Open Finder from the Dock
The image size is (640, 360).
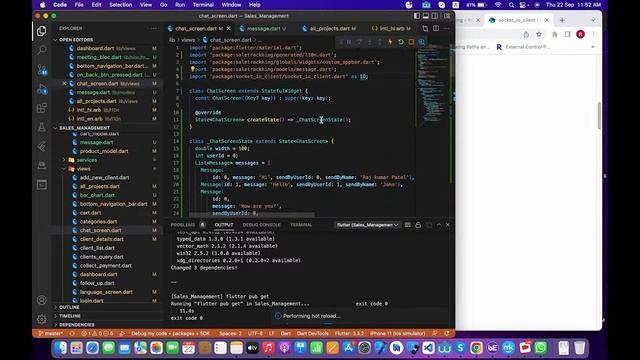(60, 348)
